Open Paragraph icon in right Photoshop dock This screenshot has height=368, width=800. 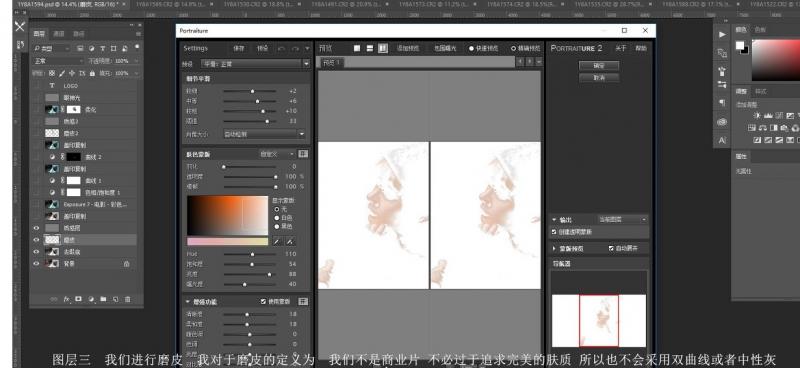[721, 103]
